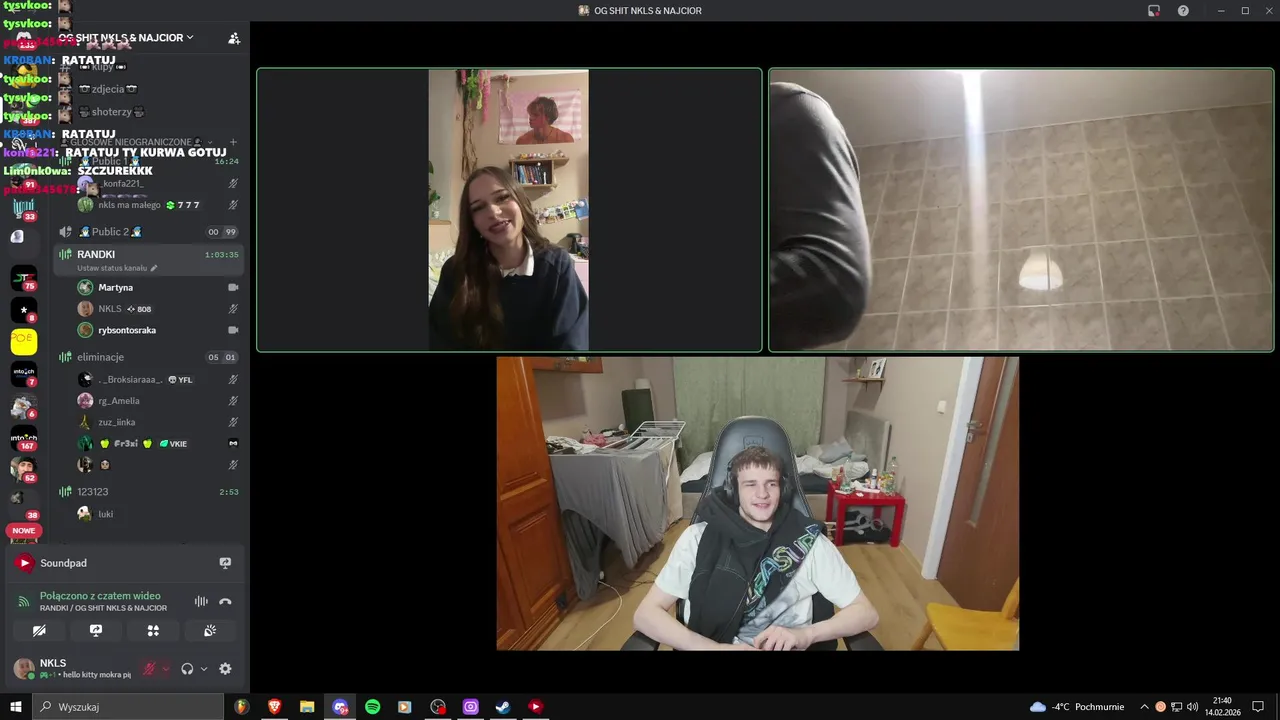
Task: Focus the bottom streamer video tile
Action: 758,504
